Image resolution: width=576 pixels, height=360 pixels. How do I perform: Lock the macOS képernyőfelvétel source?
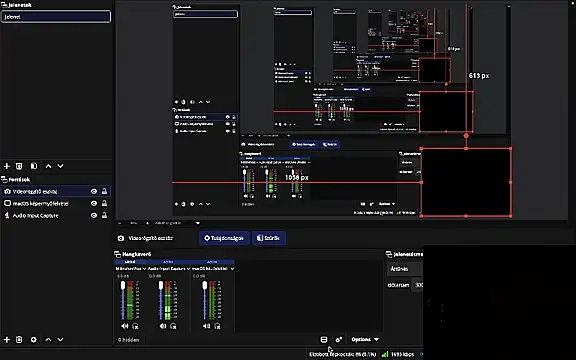[x=105, y=203]
